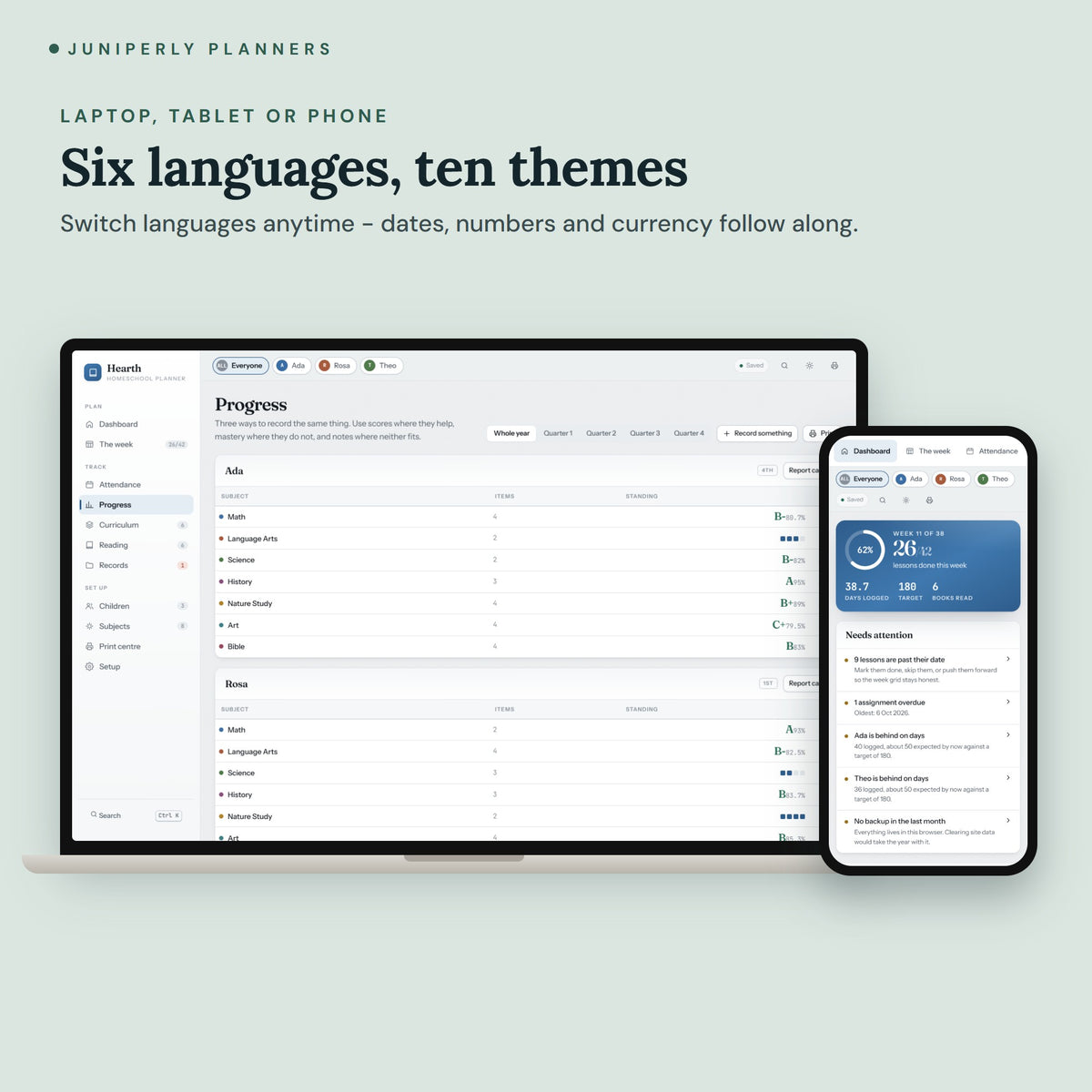Expand 'Ada is behind on days' chevron
The height and width of the screenshot is (1092, 1092).
[1007, 734]
